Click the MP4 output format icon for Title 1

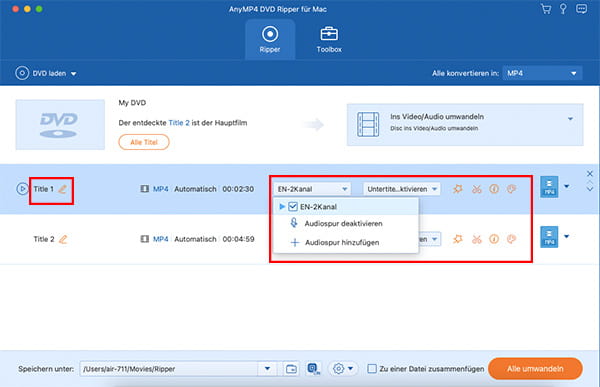coord(549,187)
